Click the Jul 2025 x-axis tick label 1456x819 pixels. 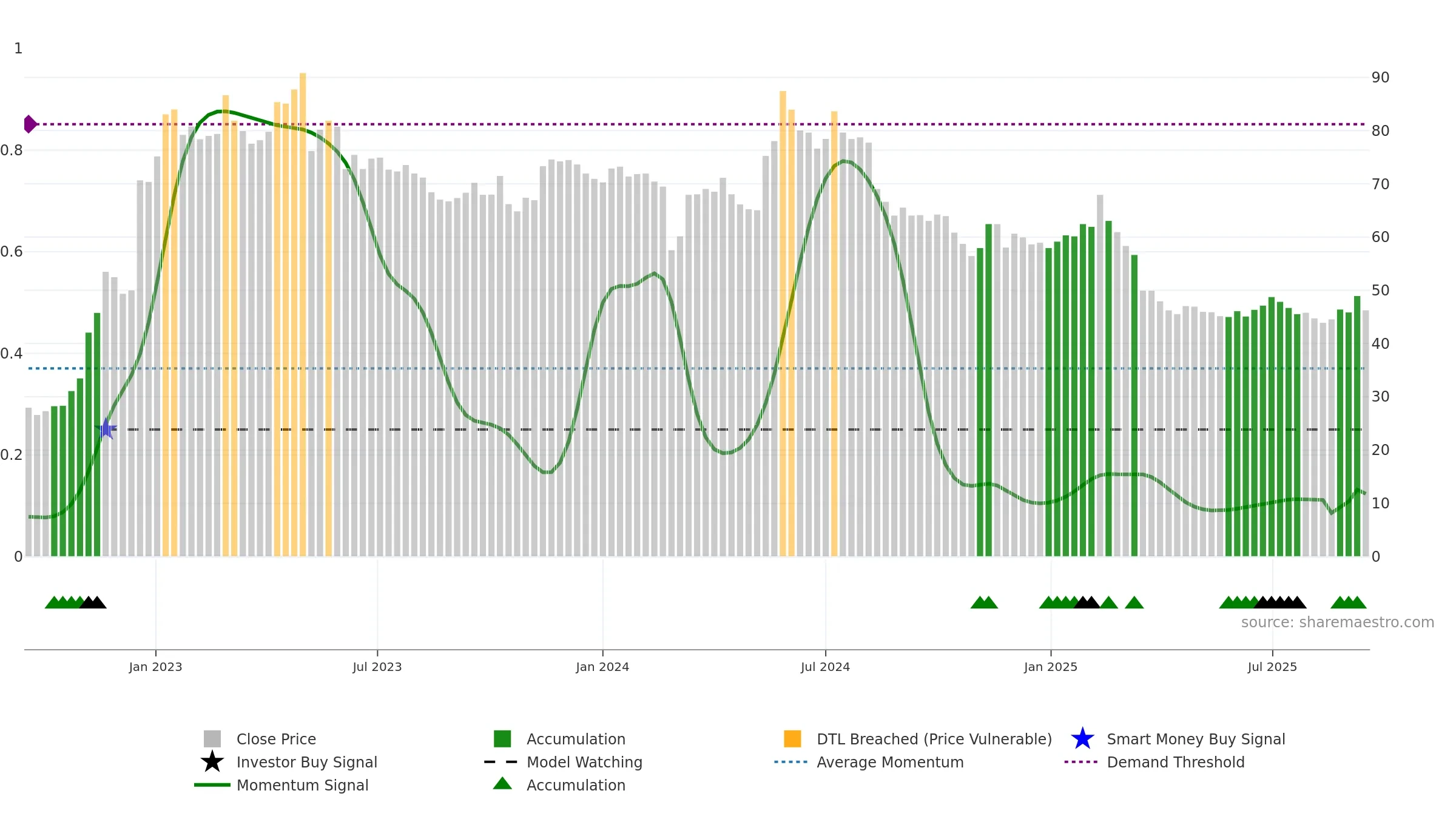click(1272, 667)
